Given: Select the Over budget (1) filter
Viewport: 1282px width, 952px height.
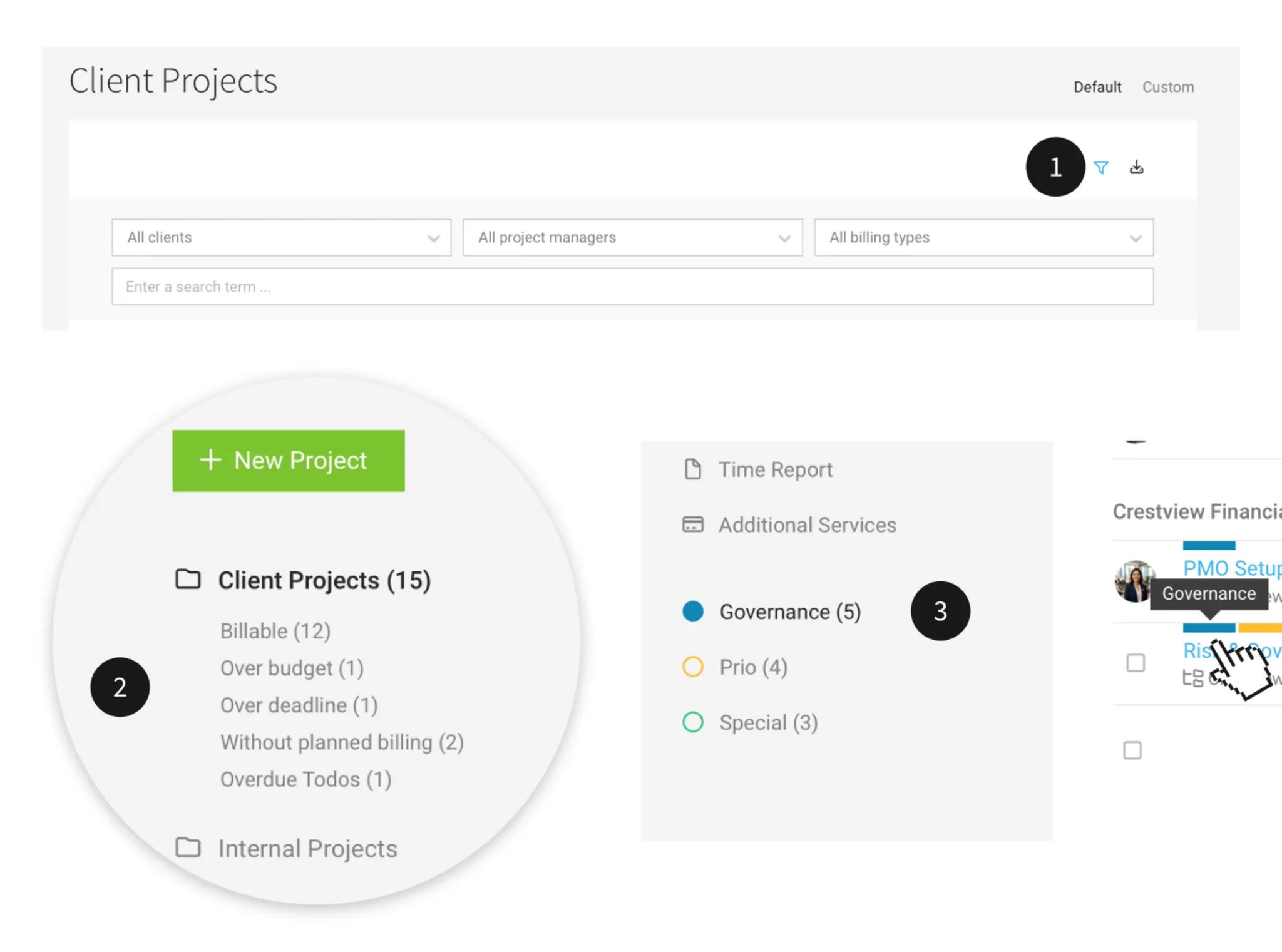Looking at the screenshot, I should [x=292, y=668].
